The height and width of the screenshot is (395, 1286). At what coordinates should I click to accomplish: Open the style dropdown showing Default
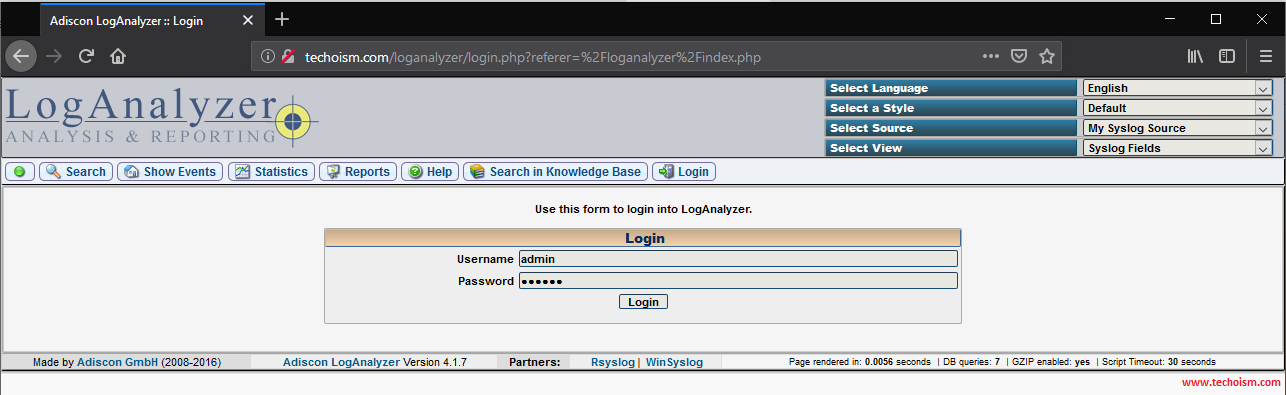pos(1177,108)
